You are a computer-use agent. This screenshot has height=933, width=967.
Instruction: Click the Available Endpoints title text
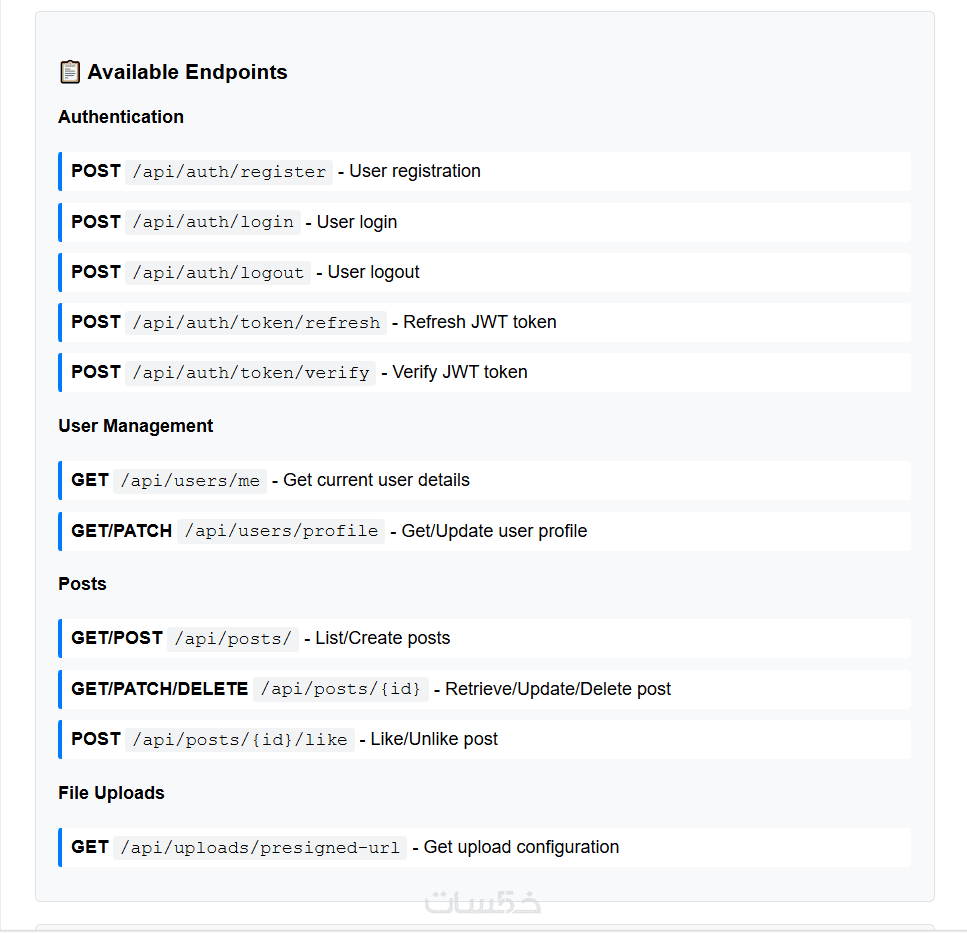(x=187, y=72)
